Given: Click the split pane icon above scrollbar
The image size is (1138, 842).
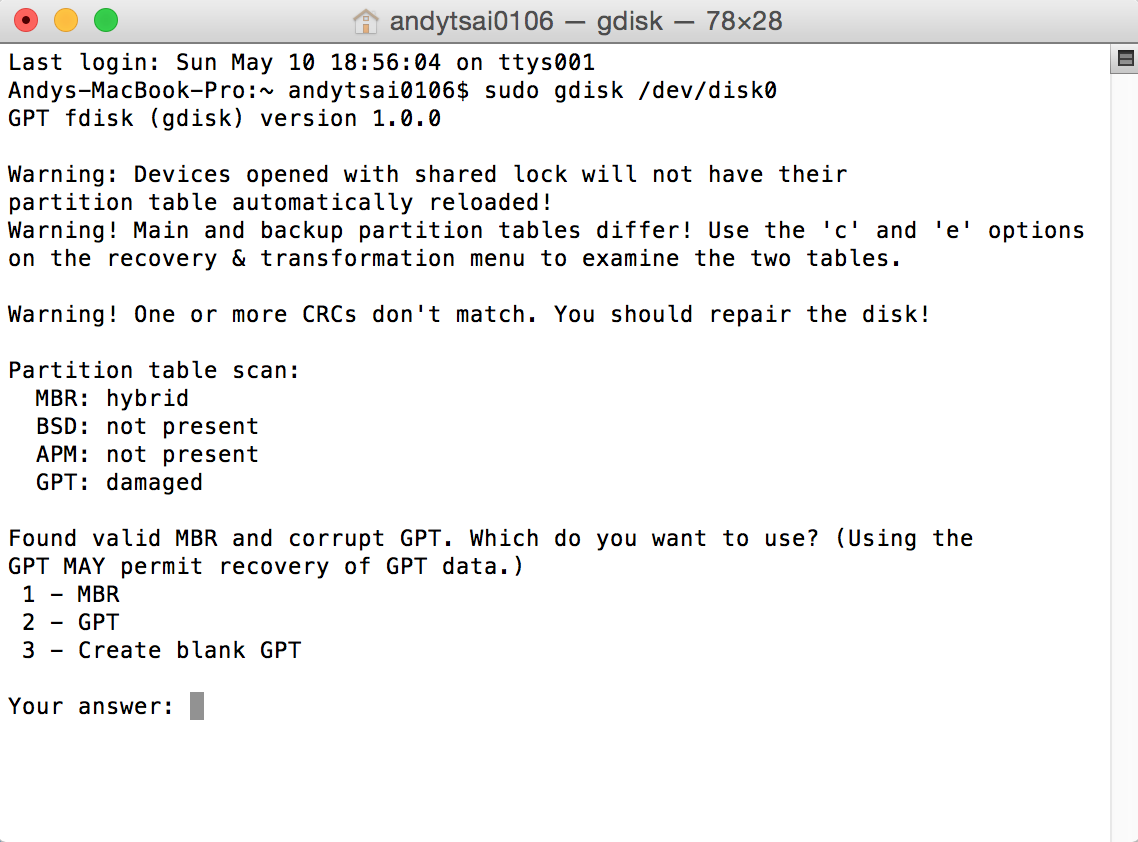Looking at the screenshot, I should [x=1125, y=59].
